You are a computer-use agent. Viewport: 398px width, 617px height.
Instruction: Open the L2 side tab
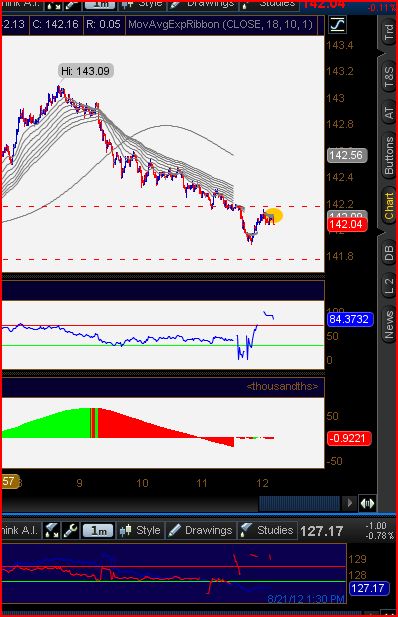pyautogui.click(x=388, y=286)
